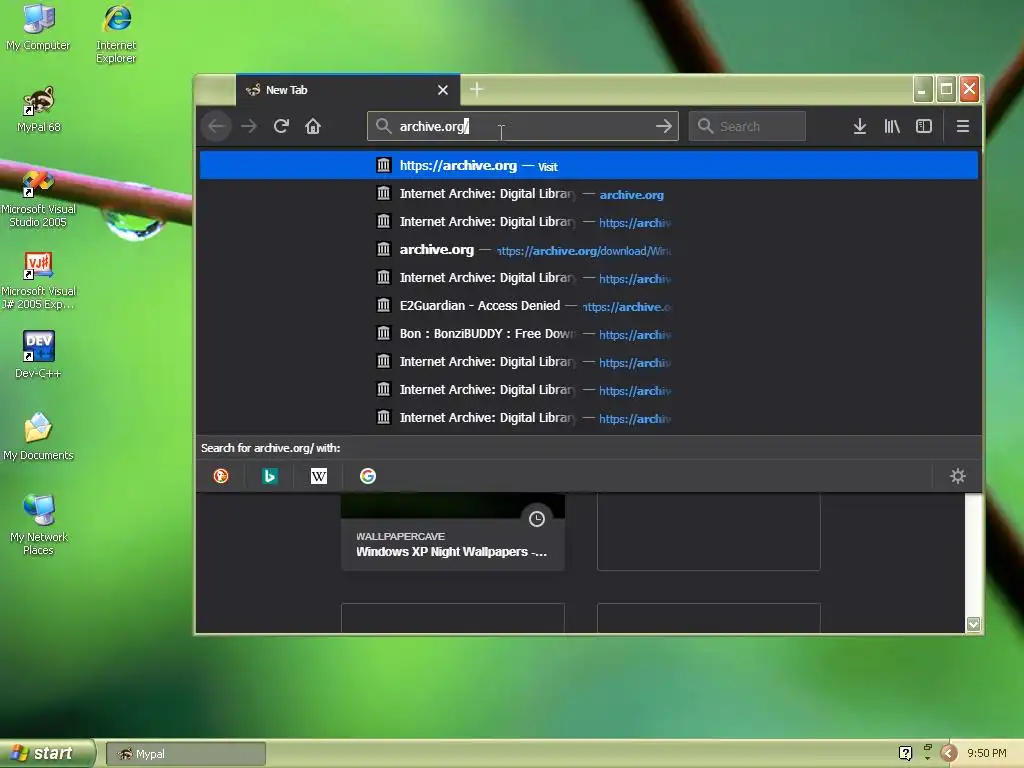This screenshot has width=1024, height=768.
Task: Search with Google icon
Action: [x=368, y=476]
